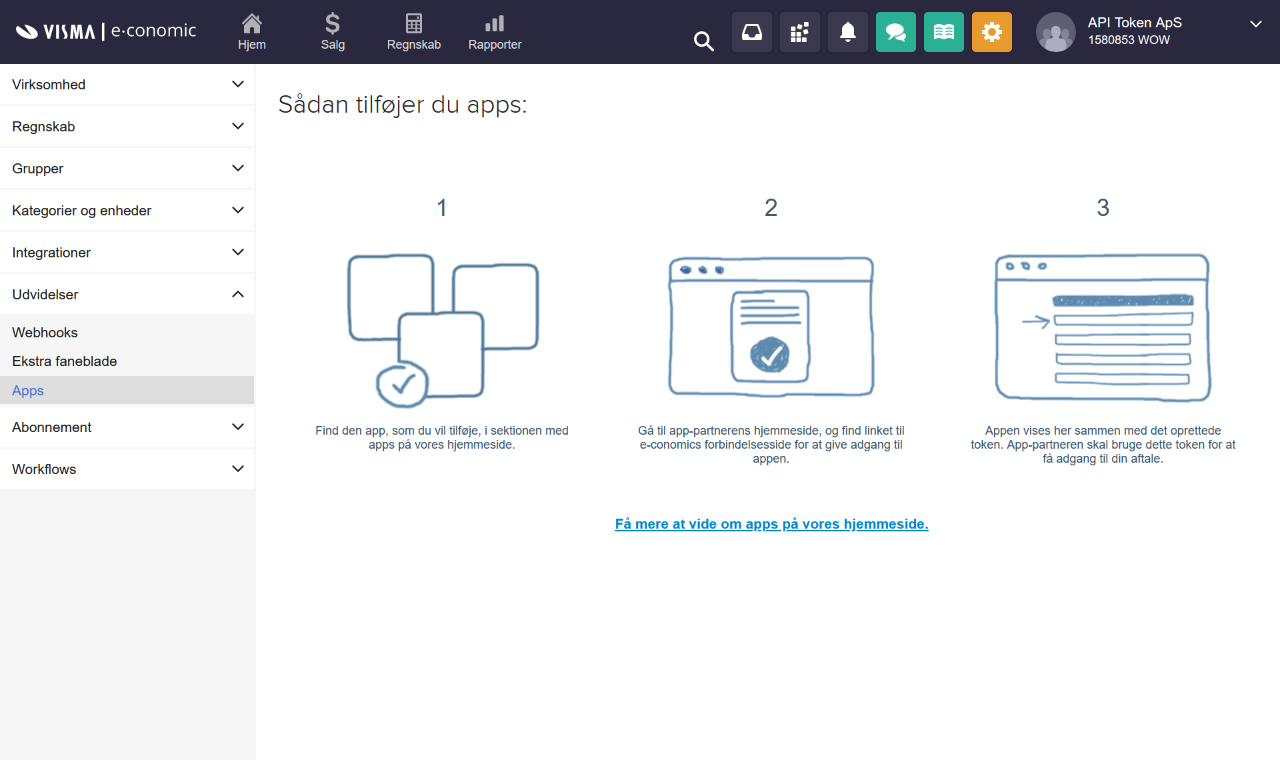Click the user profile avatar
The width and height of the screenshot is (1280, 760).
tap(1056, 31)
